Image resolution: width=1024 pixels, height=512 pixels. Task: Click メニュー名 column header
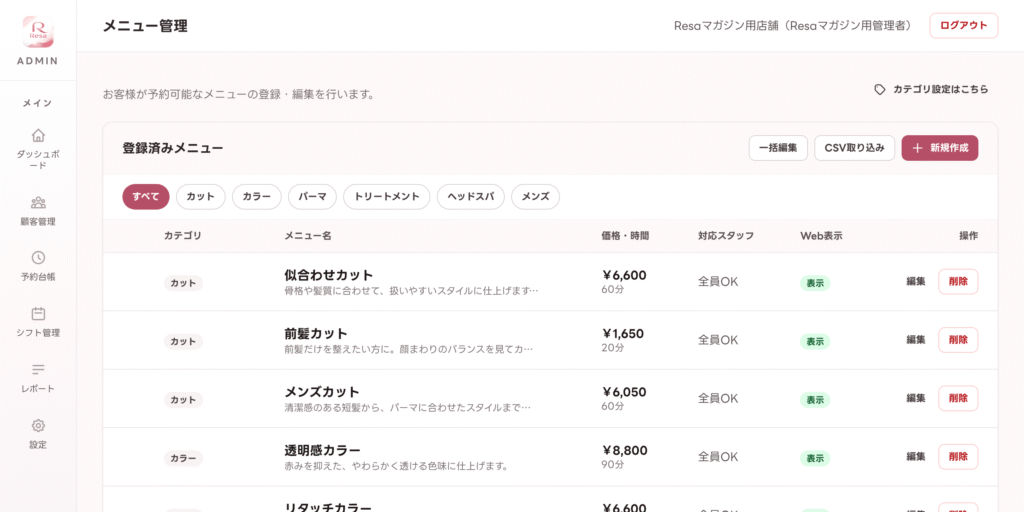(308, 236)
